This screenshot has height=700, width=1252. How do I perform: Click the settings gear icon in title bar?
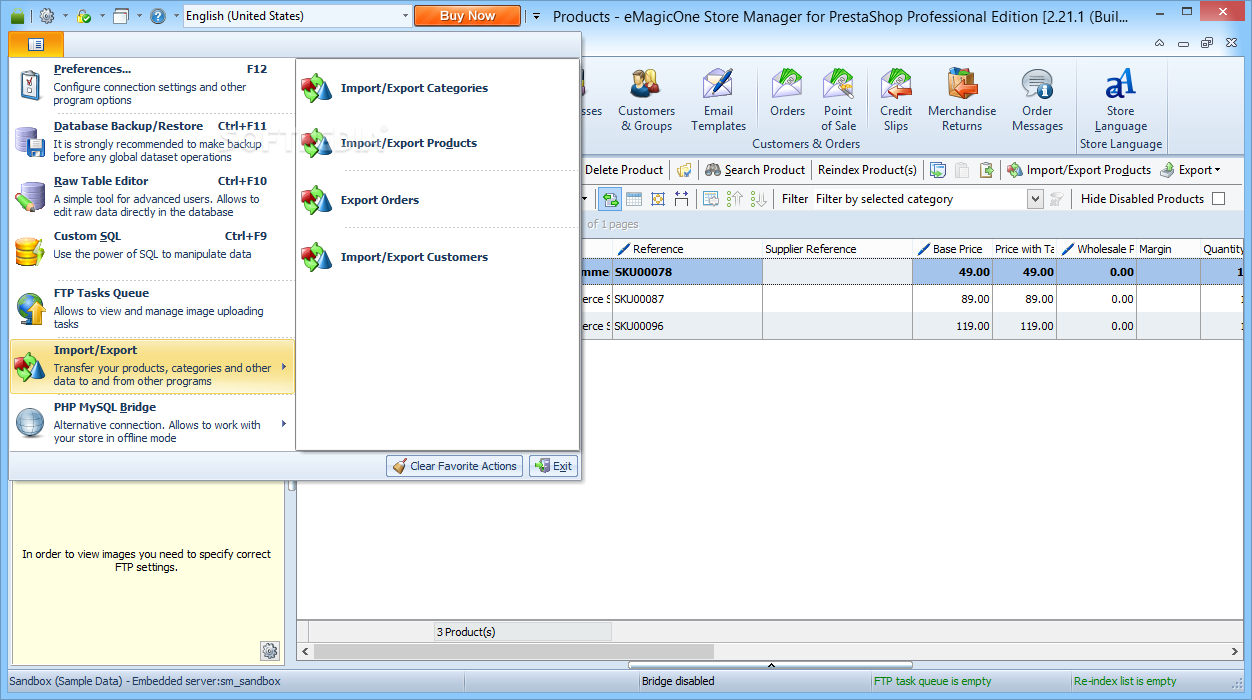(x=47, y=16)
